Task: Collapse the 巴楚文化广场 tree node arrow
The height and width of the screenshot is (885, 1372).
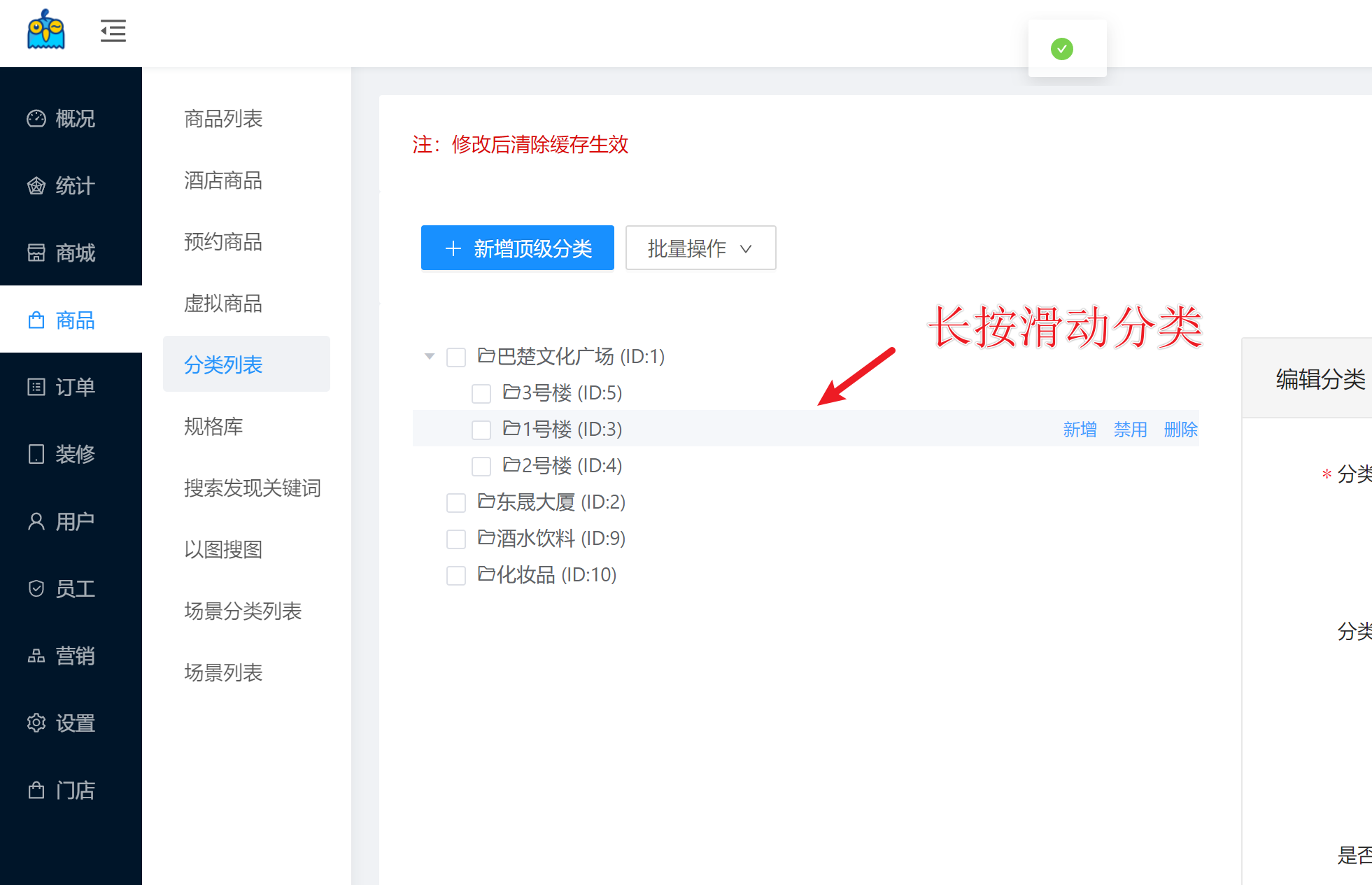Action: (430, 357)
